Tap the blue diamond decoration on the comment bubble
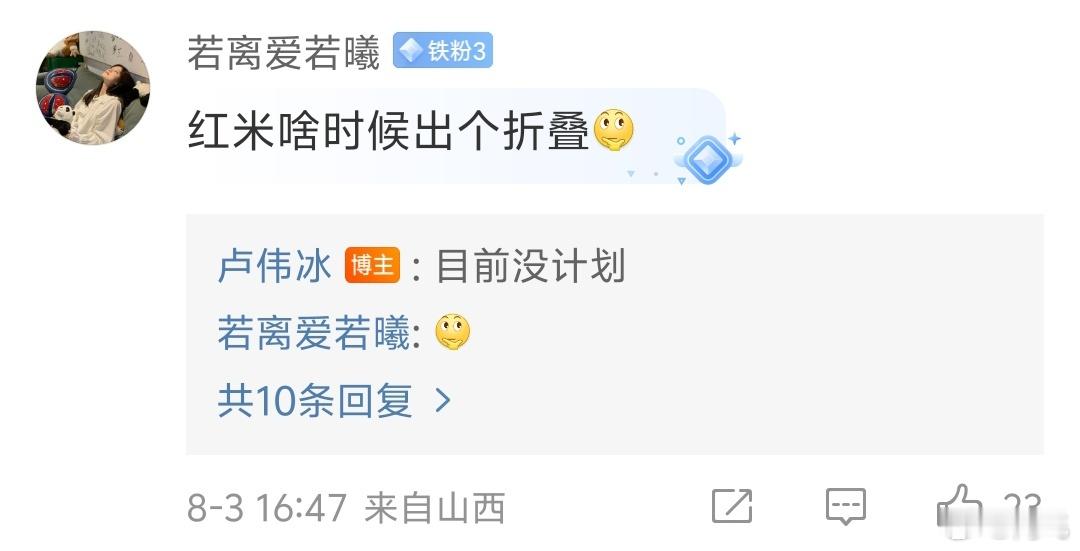 pyautogui.click(x=707, y=159)
